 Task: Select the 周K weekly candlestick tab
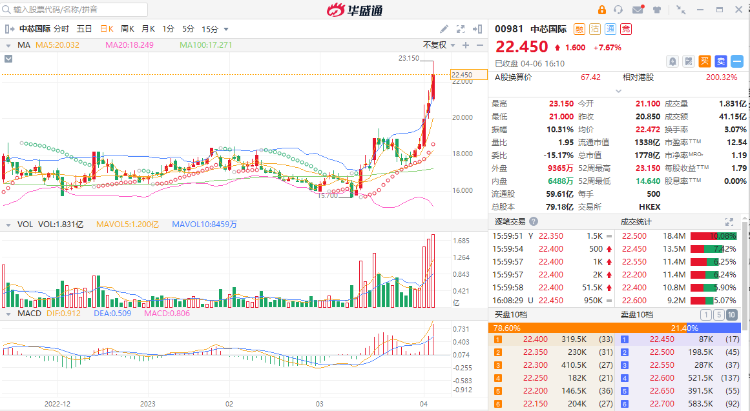tap(127, 29)
